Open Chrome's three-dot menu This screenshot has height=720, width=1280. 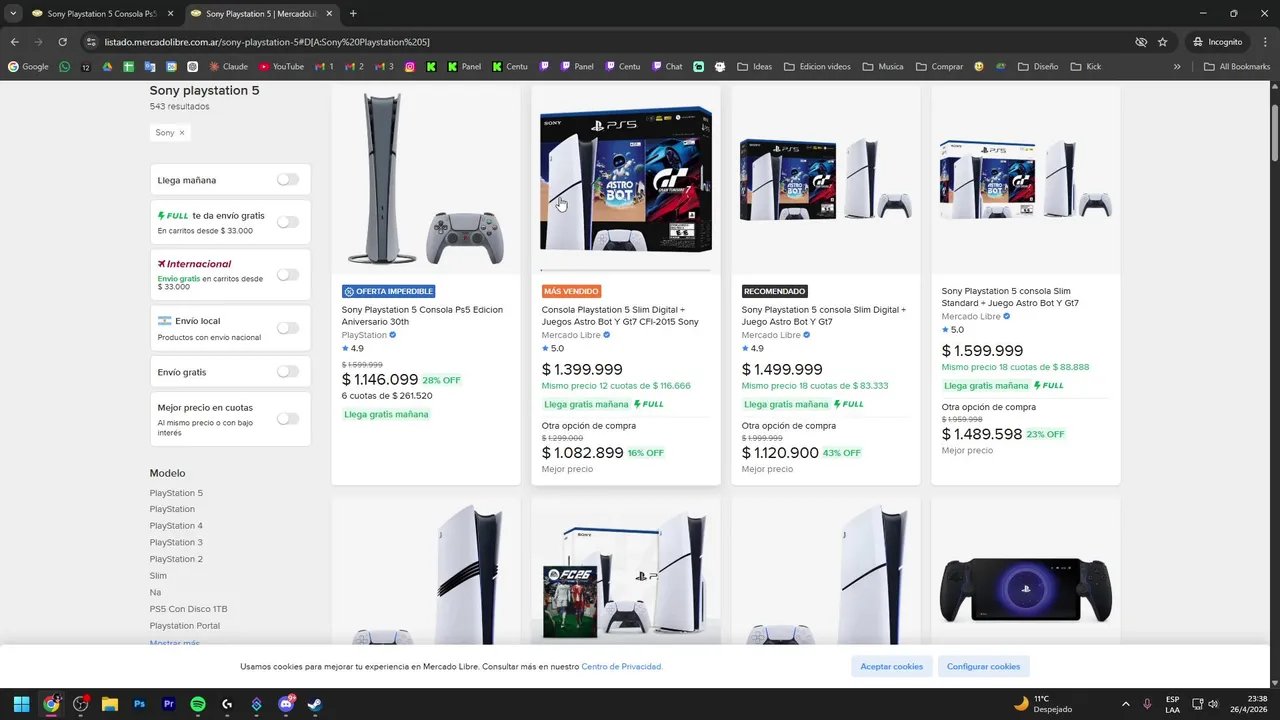[1264, 42]
